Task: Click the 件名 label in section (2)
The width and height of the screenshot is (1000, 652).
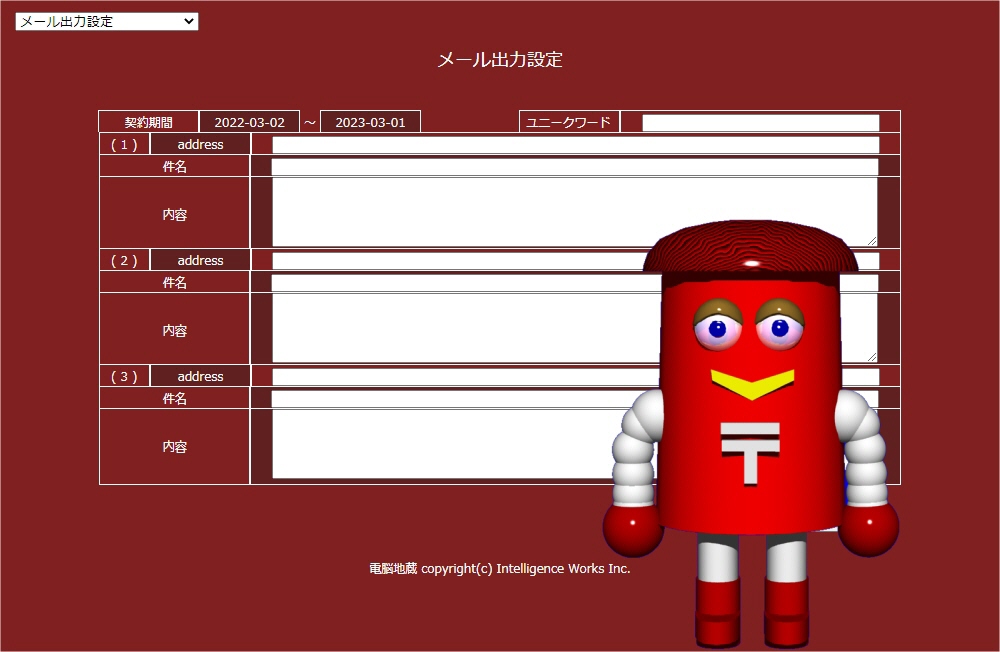Action: tap(174, 283)
